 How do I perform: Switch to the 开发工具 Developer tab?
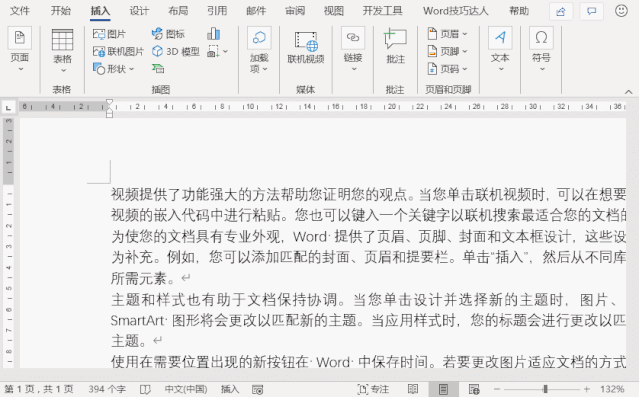(383, 11)
